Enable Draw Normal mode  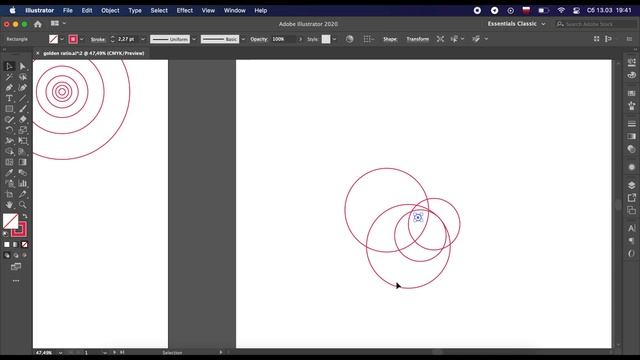(7, 255)
